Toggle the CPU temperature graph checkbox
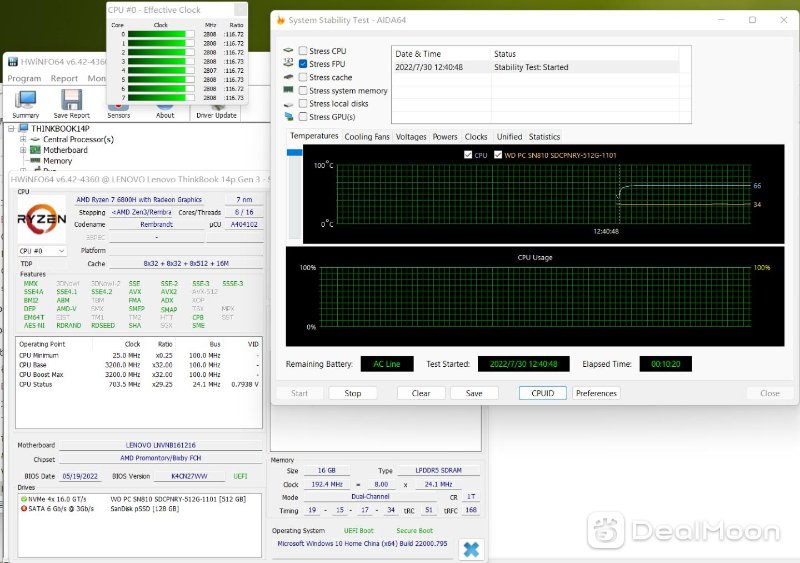This screenshot has height=563, width=800. [468, 155]
